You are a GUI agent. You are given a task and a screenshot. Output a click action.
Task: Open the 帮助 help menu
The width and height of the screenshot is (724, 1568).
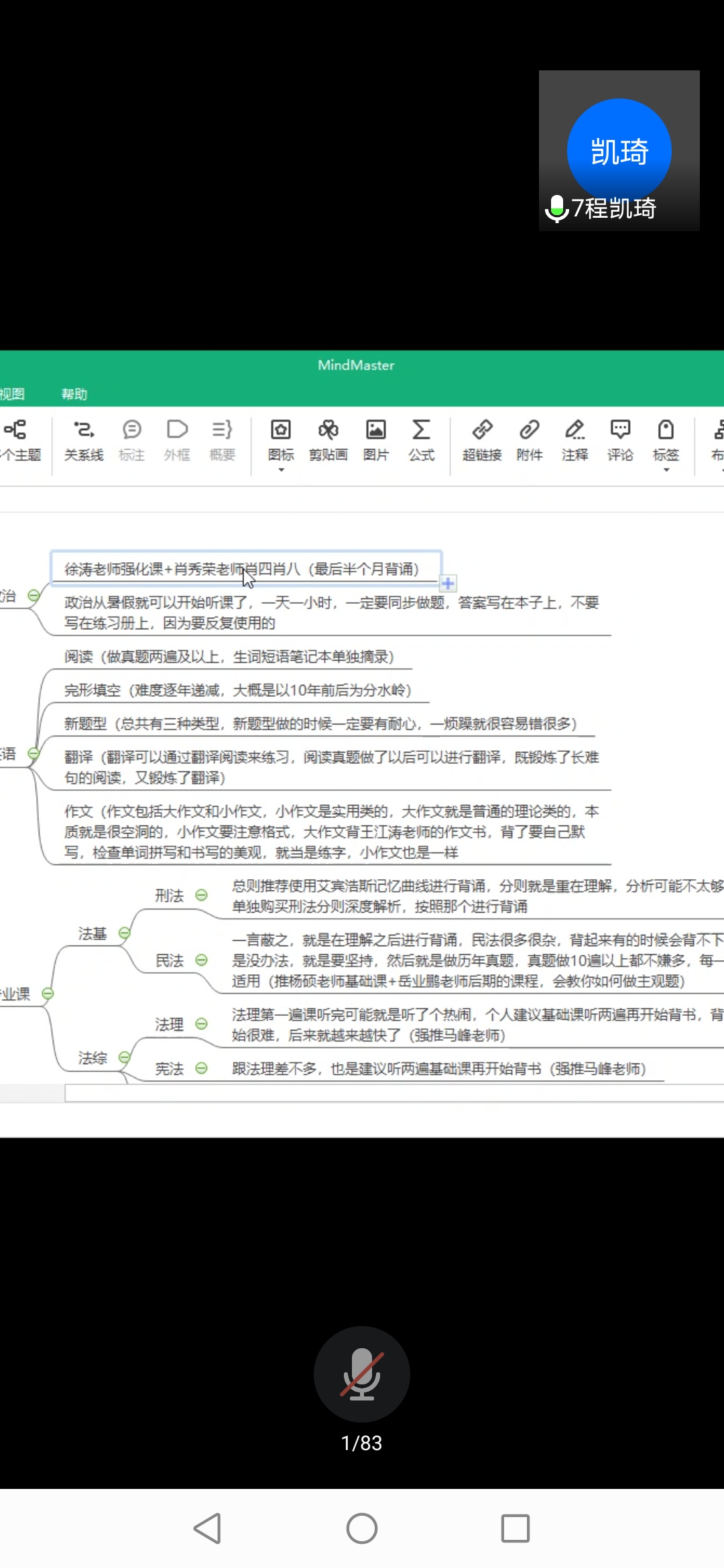[74, 394]
